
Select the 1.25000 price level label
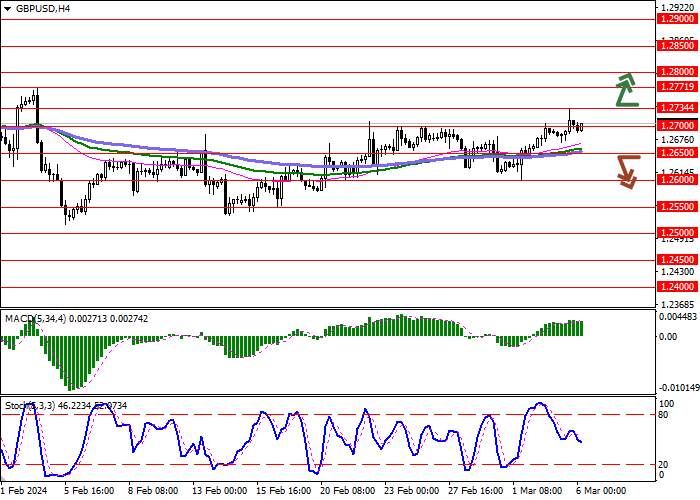coord(677,233)
